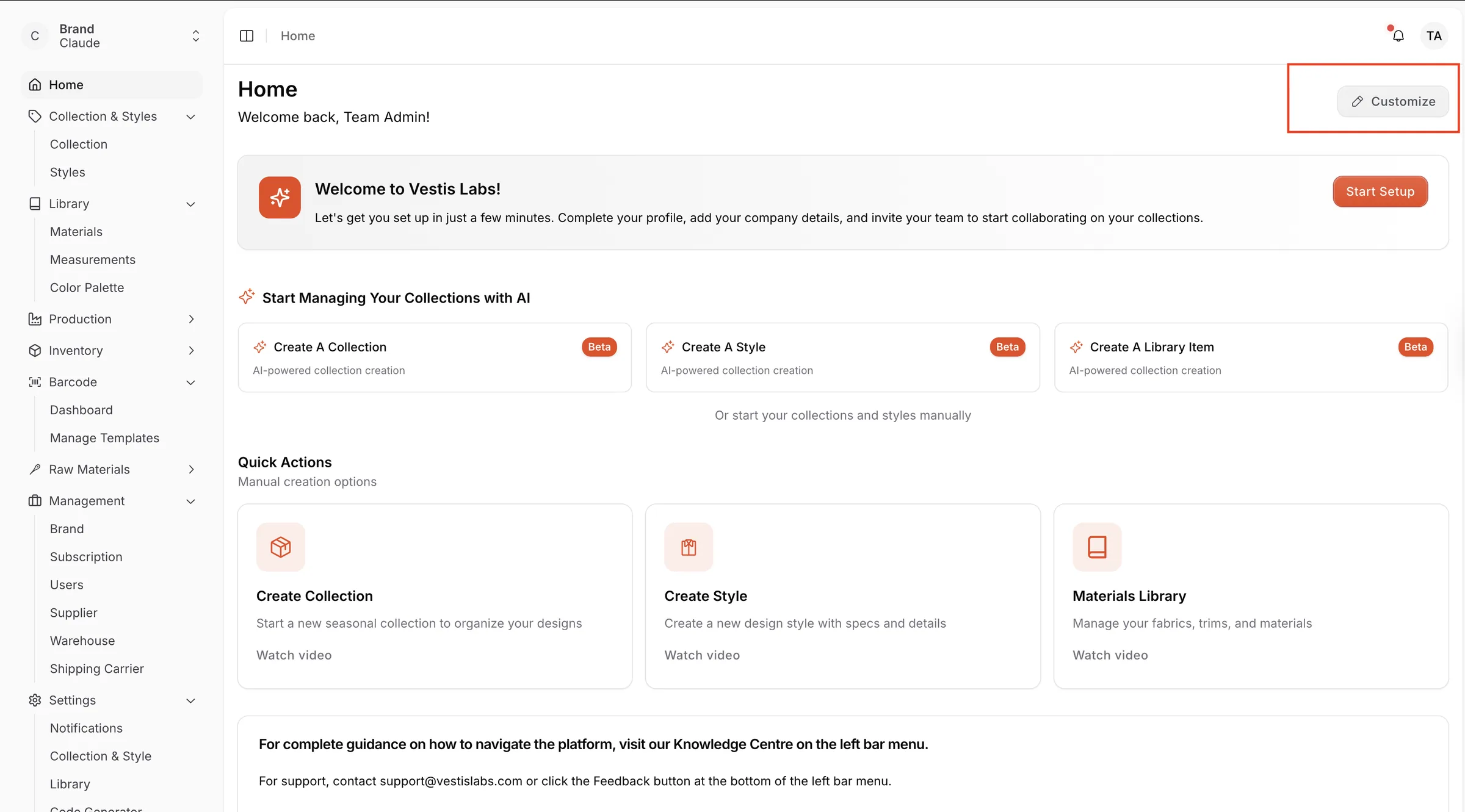Click the Home breadcrumb in top bar

click(298, 36)
